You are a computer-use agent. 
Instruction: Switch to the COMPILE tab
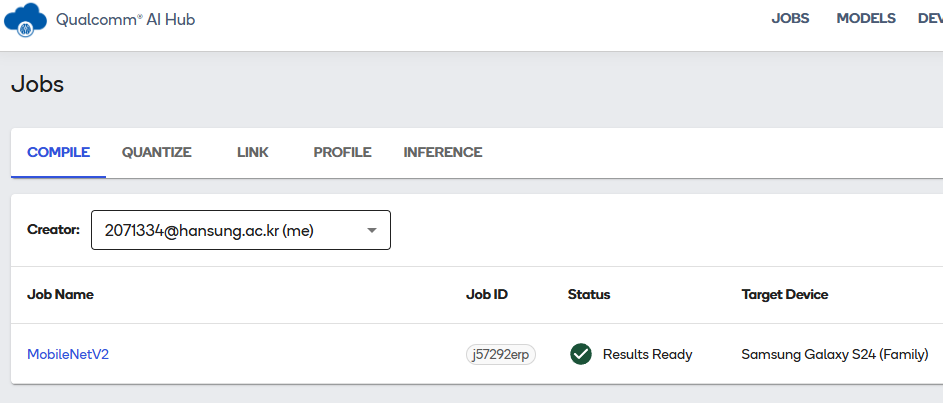pos(58,153)
